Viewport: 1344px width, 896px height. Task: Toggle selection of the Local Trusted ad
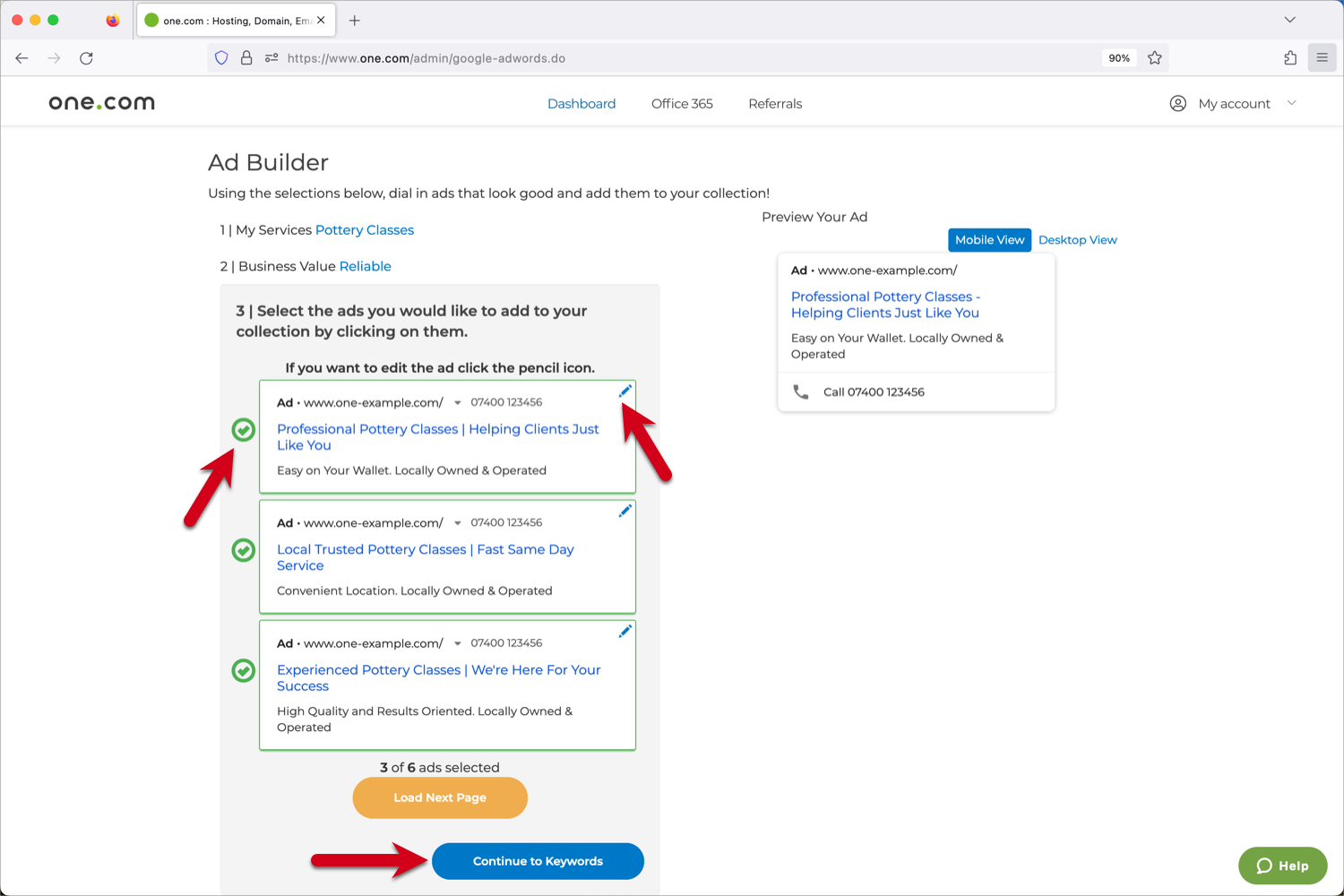tap(243, 550)
